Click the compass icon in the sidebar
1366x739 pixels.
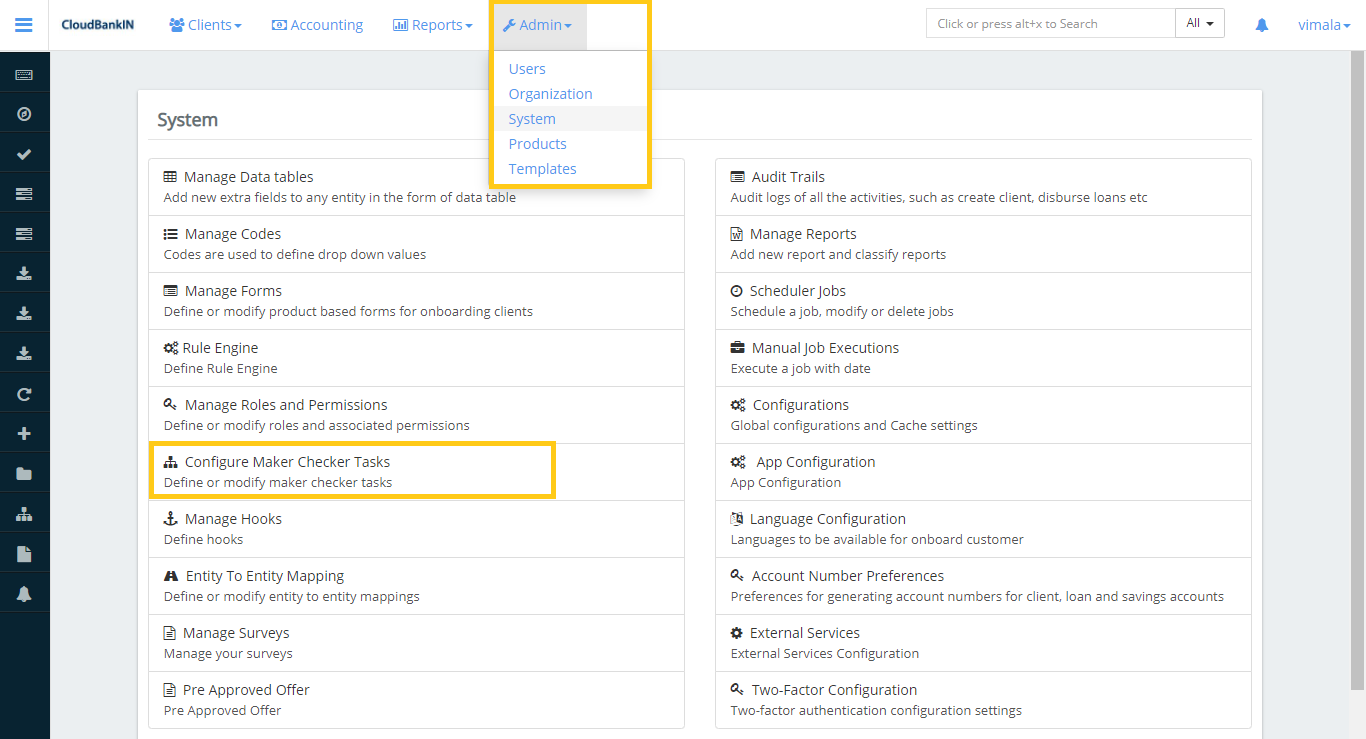(24, 113)
